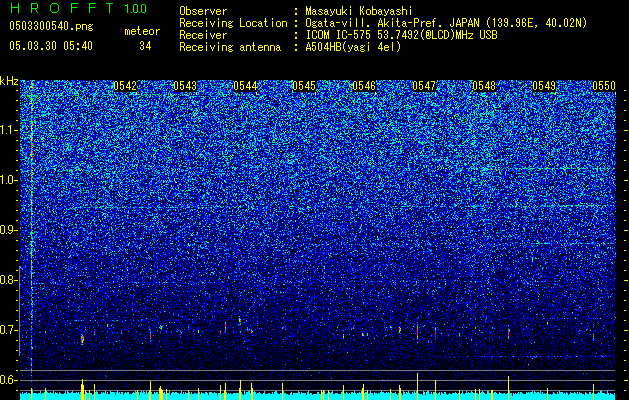The width and height of the screenshot is (629, 400).
Task: Click the Observer field label
Action: coord(203,11)
